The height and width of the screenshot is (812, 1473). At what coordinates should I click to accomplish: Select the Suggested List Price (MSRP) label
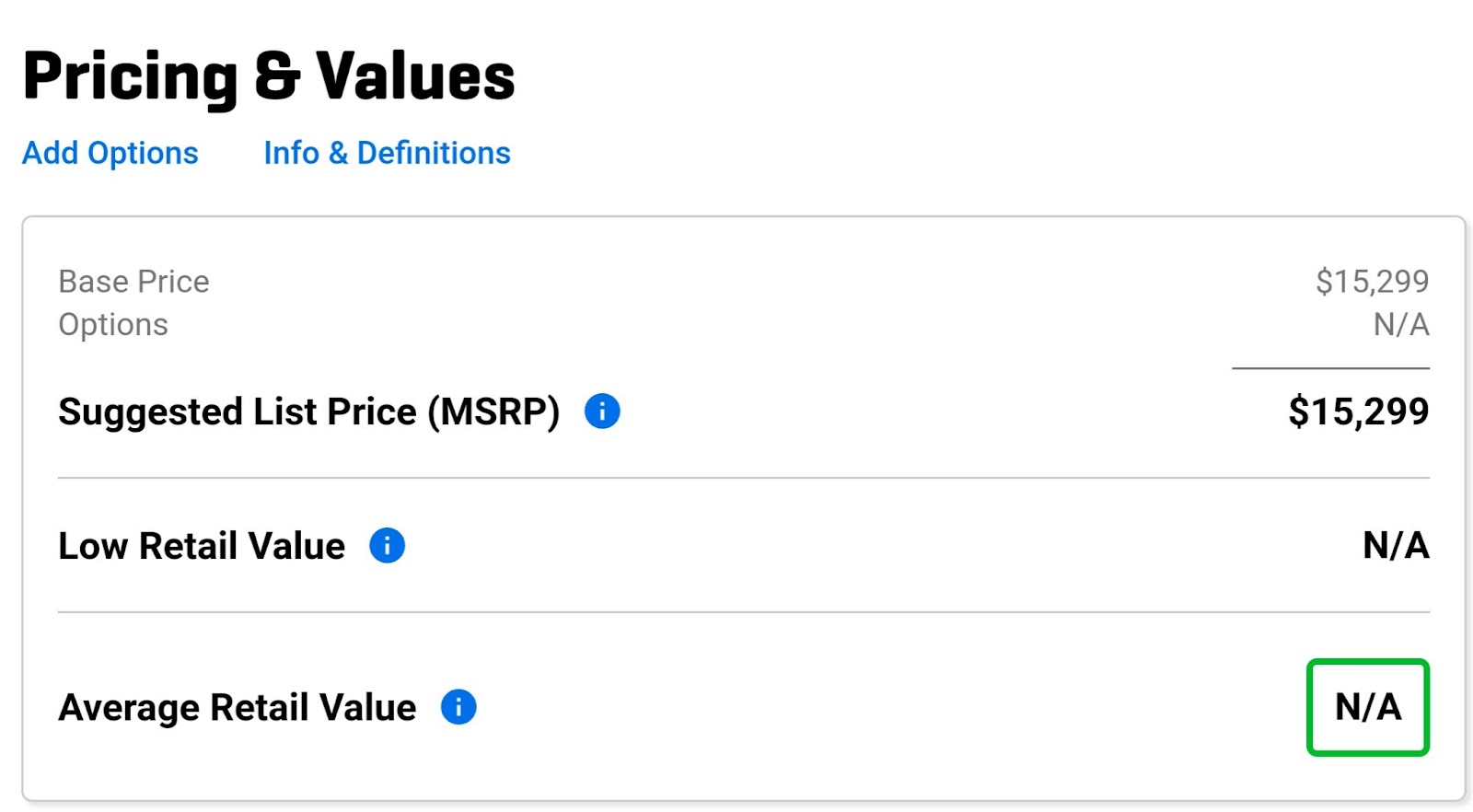(309, 412)
